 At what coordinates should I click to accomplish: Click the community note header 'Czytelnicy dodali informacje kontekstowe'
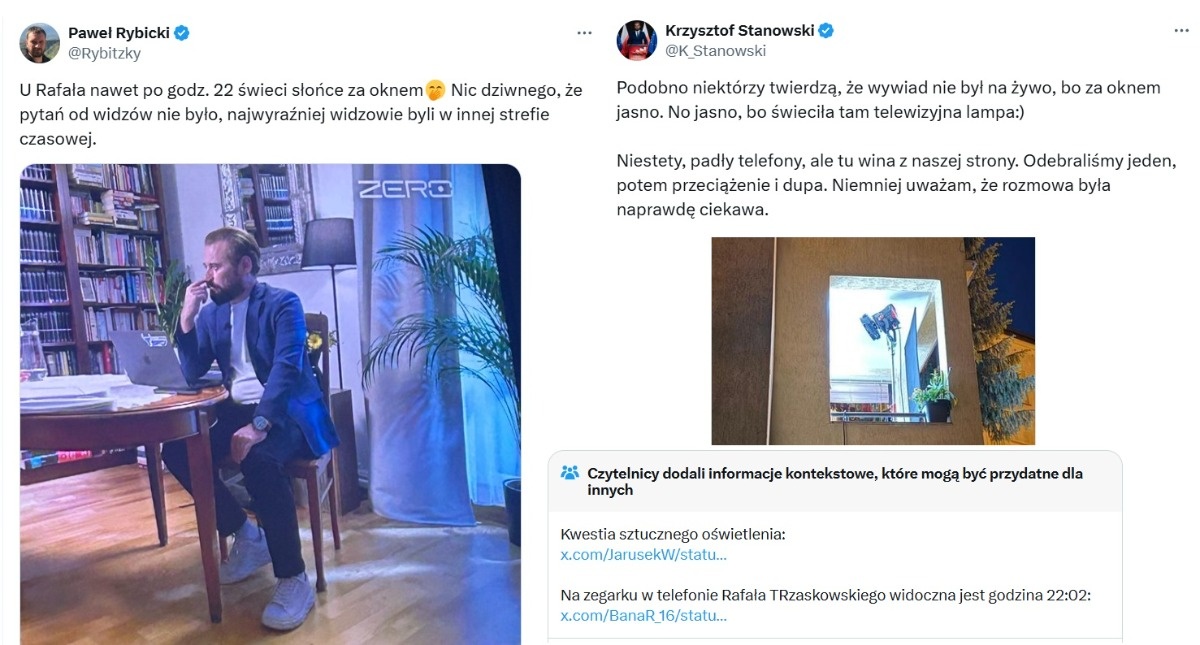coord(835,482)
